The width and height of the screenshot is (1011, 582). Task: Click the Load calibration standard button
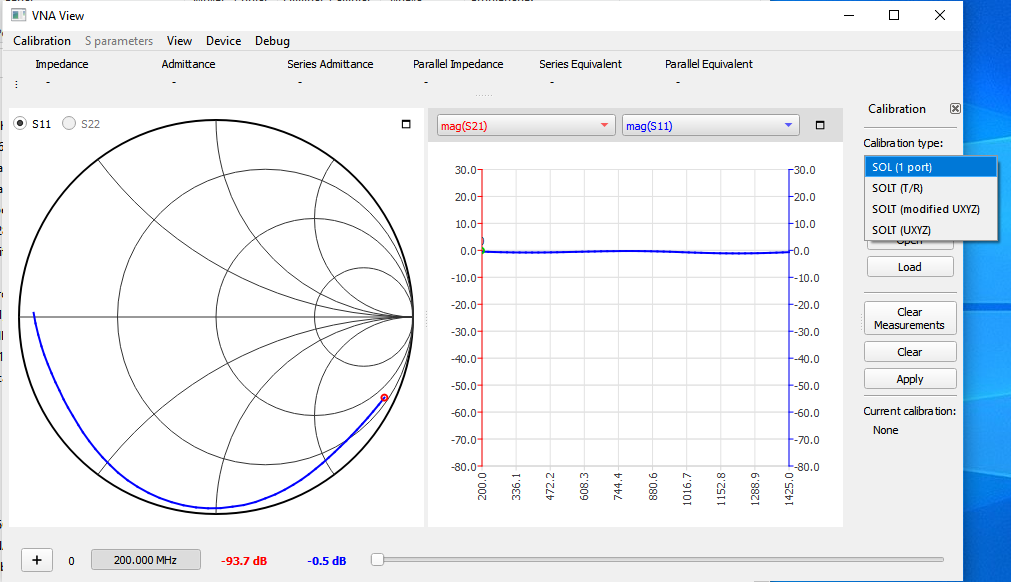point(910,267)
